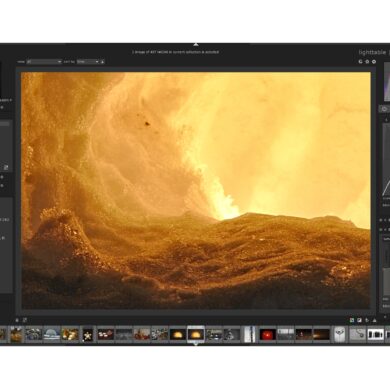Select the dome building thumbnail in filmstrip

(52, 334)
